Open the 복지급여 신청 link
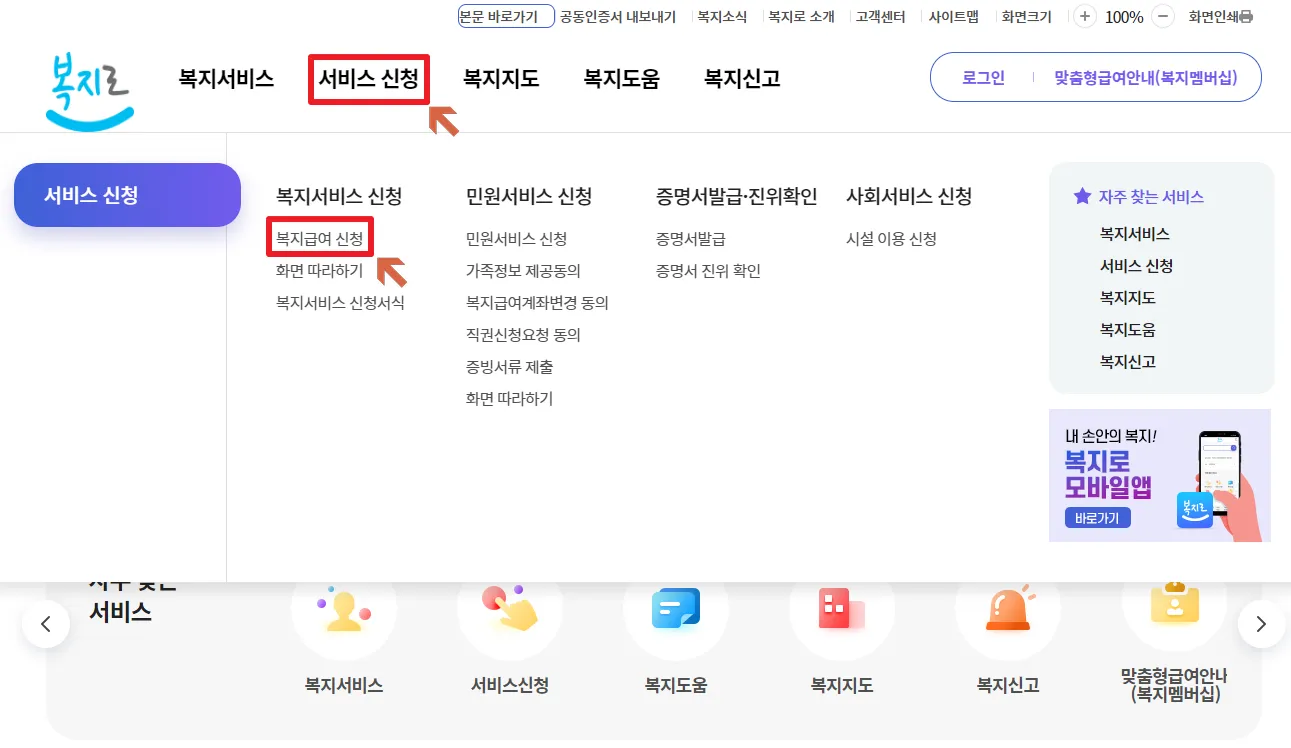This screenshot has height=748, width=1291. point(319,238)
